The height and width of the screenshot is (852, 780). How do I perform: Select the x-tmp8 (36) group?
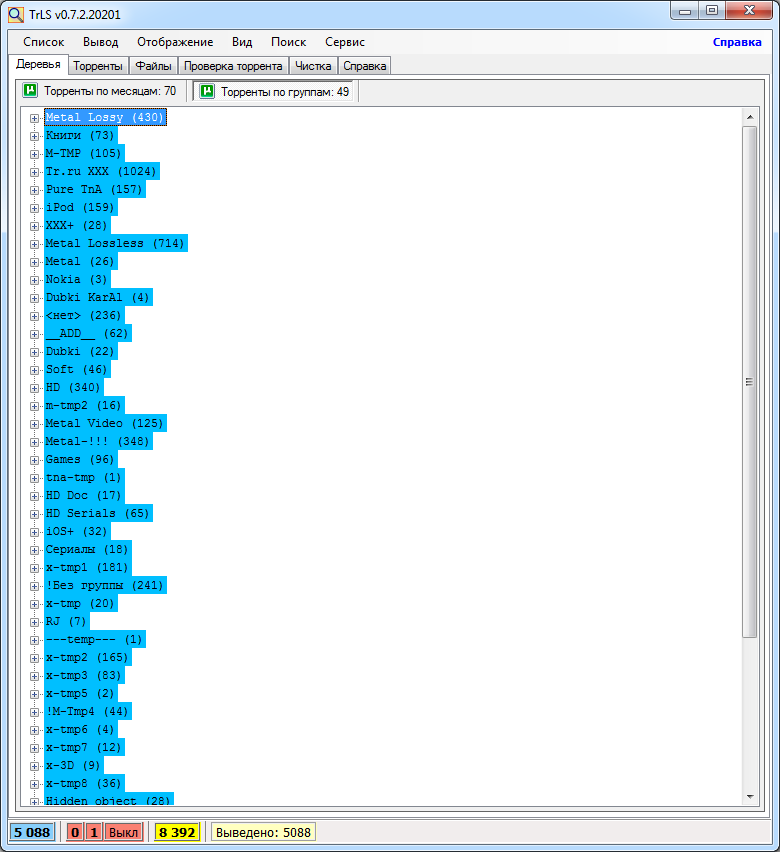pos(84,783)
